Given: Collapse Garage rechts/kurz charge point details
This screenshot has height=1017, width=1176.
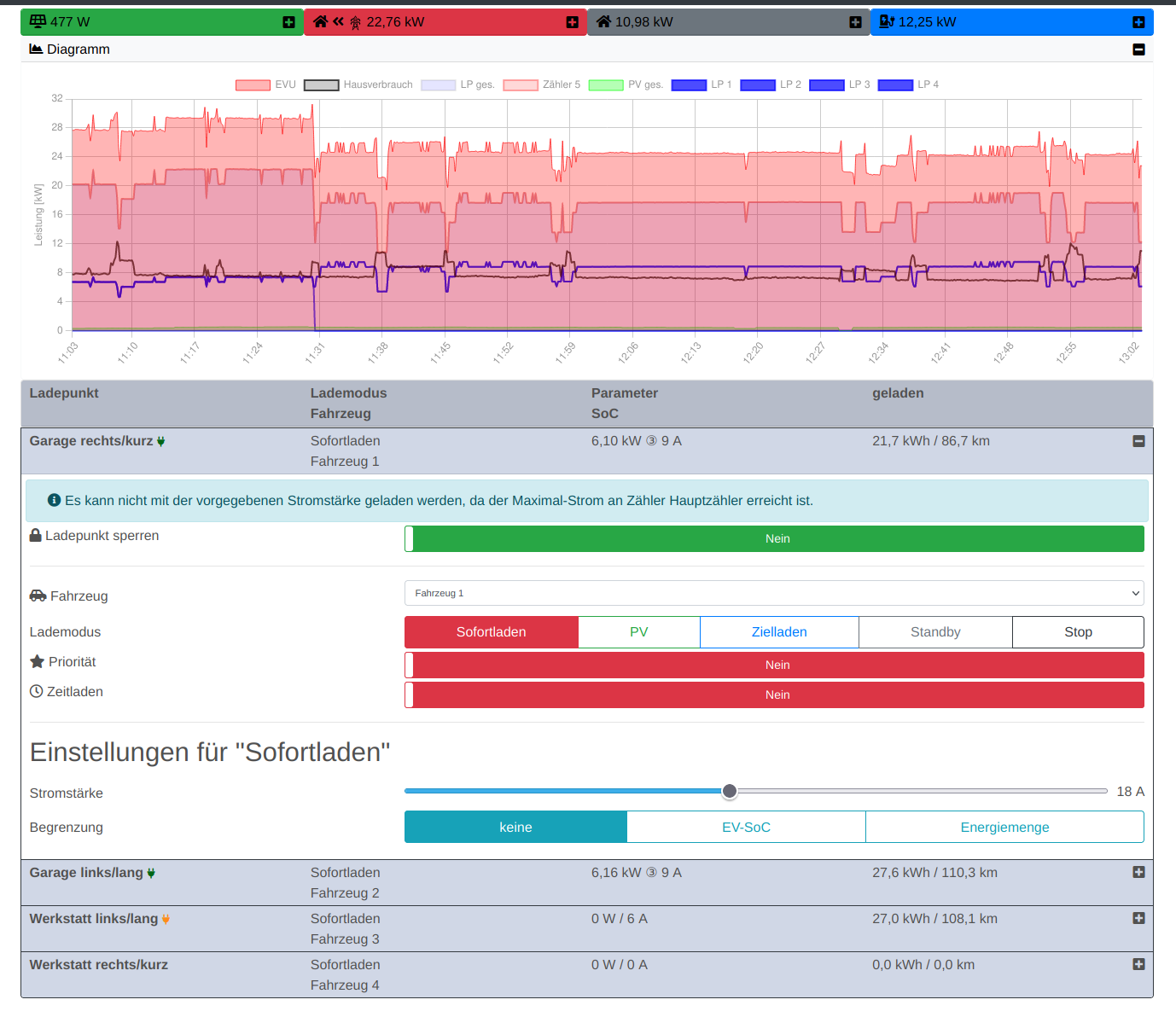Looking at the screenshot, I should (1138, 441).
